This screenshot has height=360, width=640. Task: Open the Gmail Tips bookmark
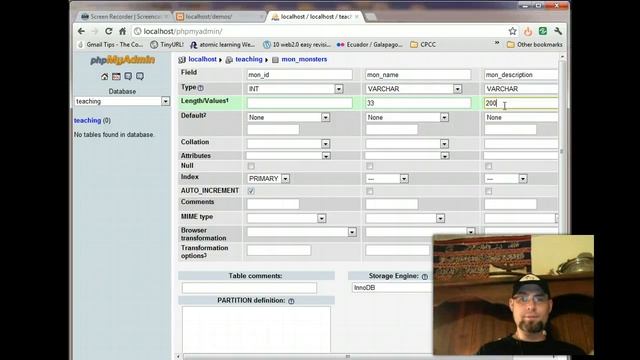click(x=111, y=44)
